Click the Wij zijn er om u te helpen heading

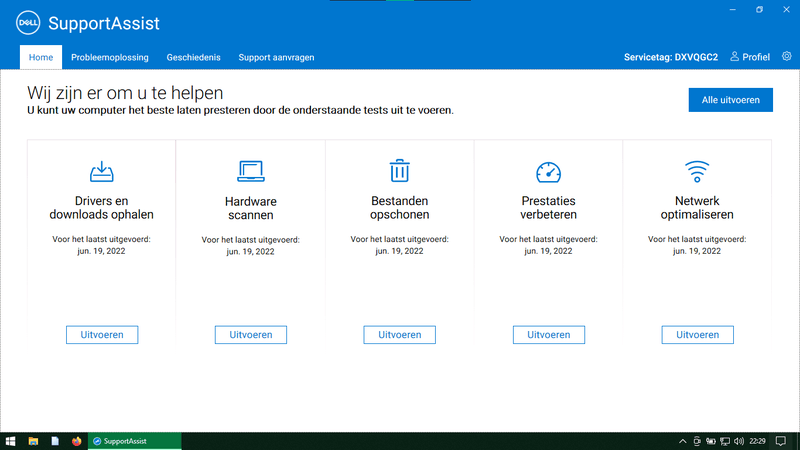[125, 93]
